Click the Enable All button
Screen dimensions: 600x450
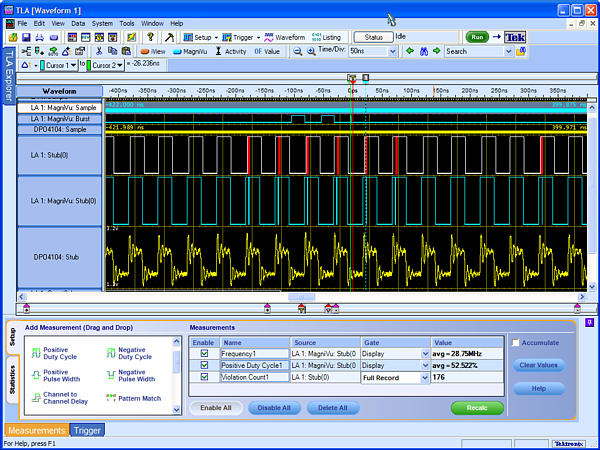click(x=216, y=408)
